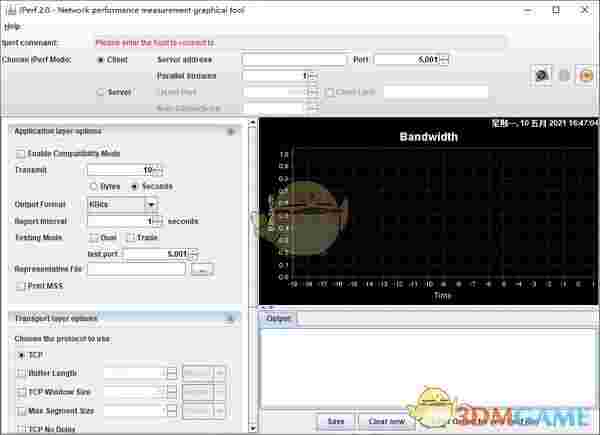Select the Seconds radio button
Viewport: 600px width, 435px height.
click(x=134, y=187)
